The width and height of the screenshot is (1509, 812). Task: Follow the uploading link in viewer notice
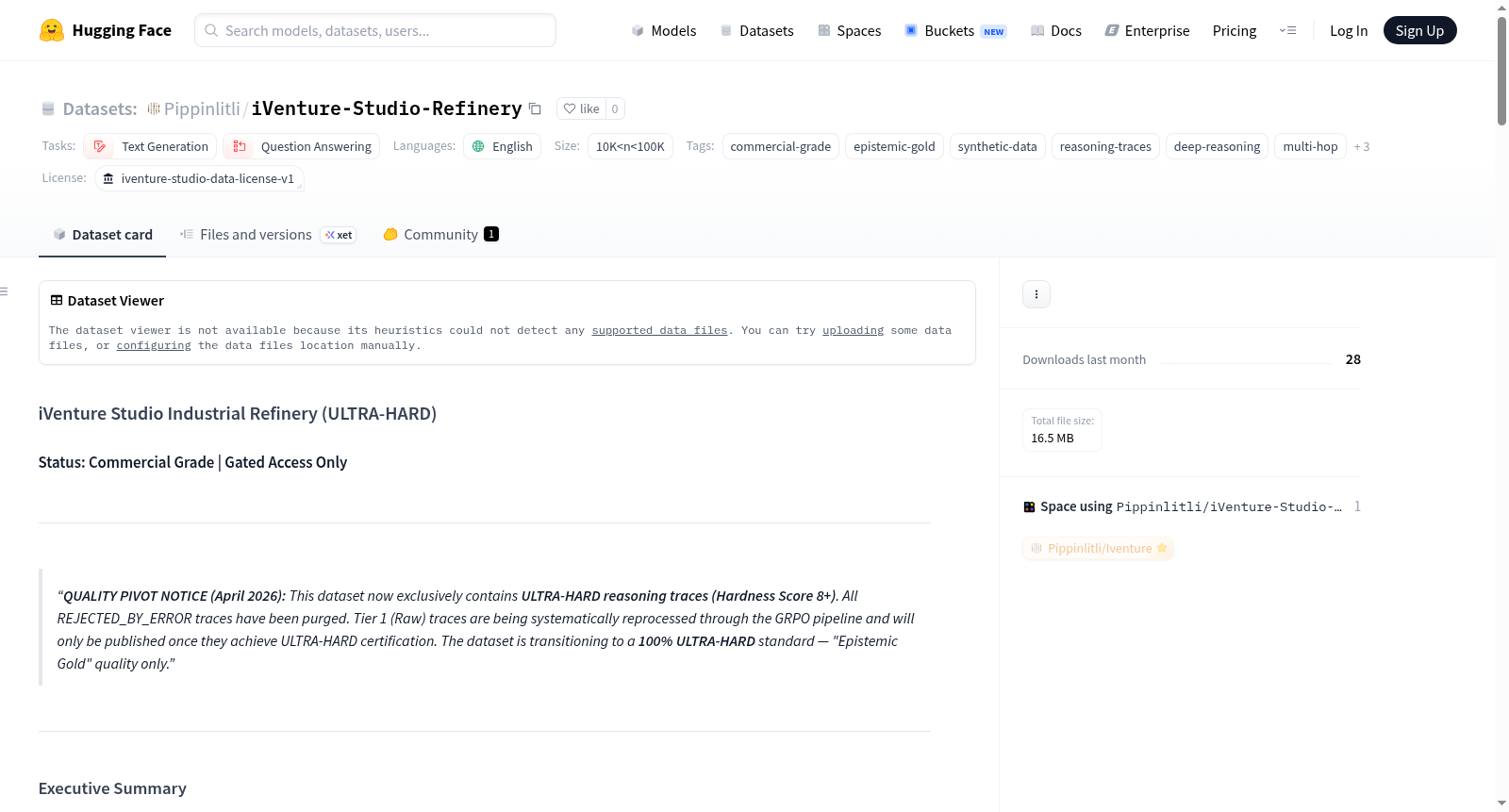point(853,330)
